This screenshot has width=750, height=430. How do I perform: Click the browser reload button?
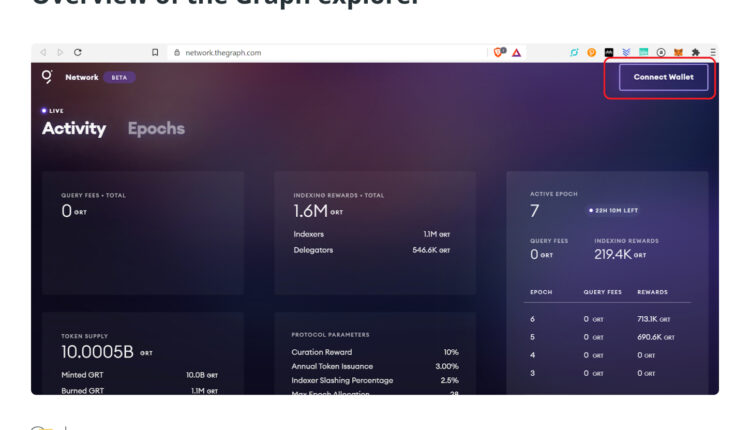tap(78, 52)
